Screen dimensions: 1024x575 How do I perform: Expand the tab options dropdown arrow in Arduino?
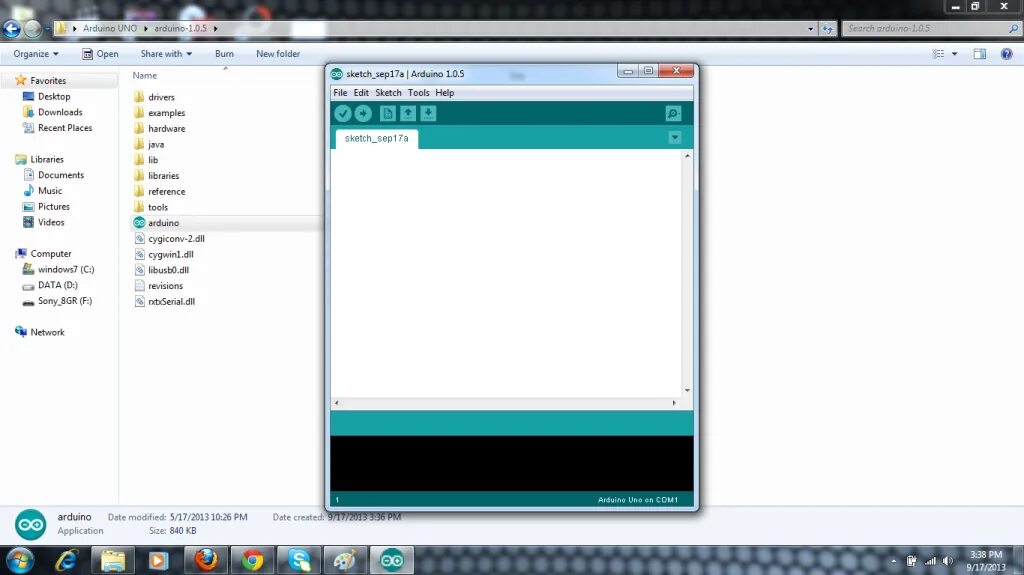(x=675, y=138)
